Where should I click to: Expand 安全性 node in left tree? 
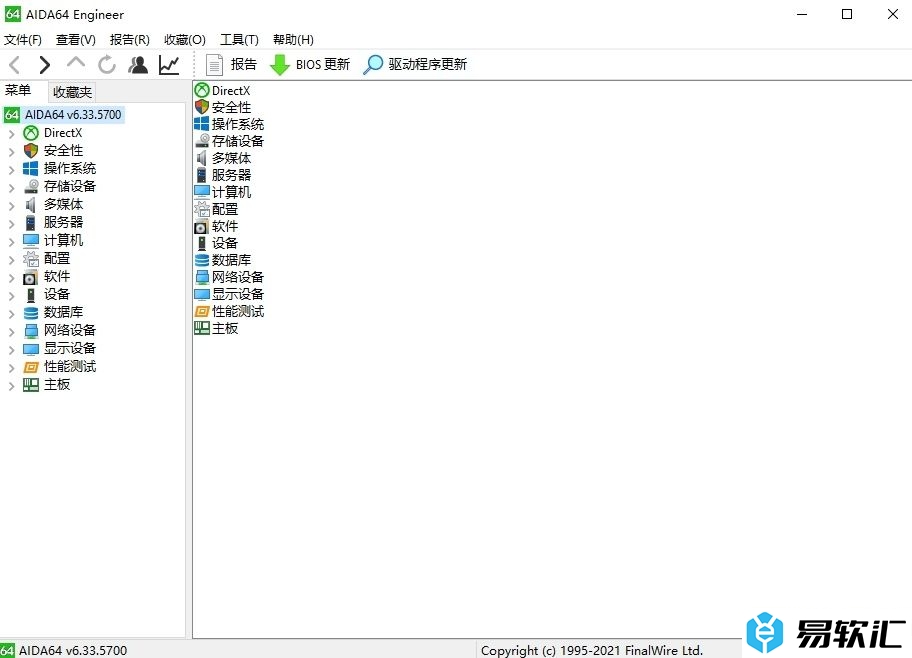tap(12, 152)
